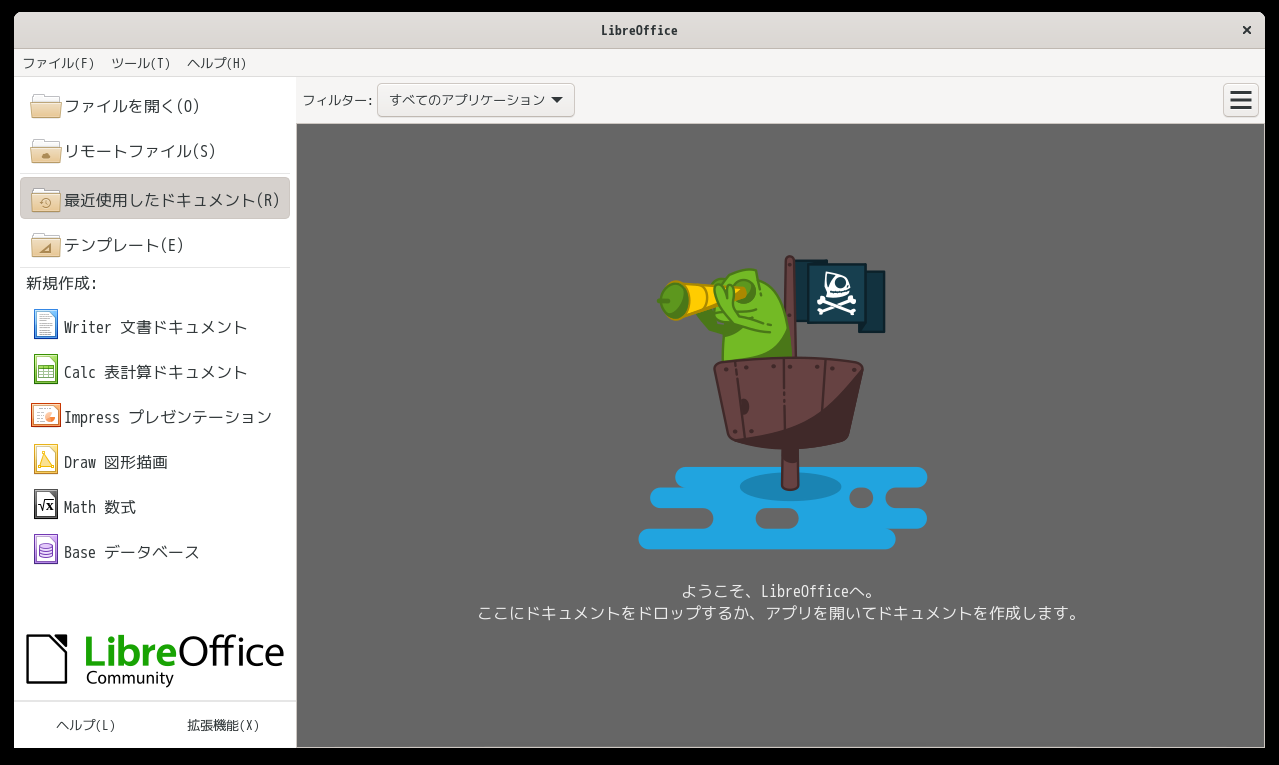
Task: Click the リモートファイル cloud folder icon
Action: [x=46, y=151]
